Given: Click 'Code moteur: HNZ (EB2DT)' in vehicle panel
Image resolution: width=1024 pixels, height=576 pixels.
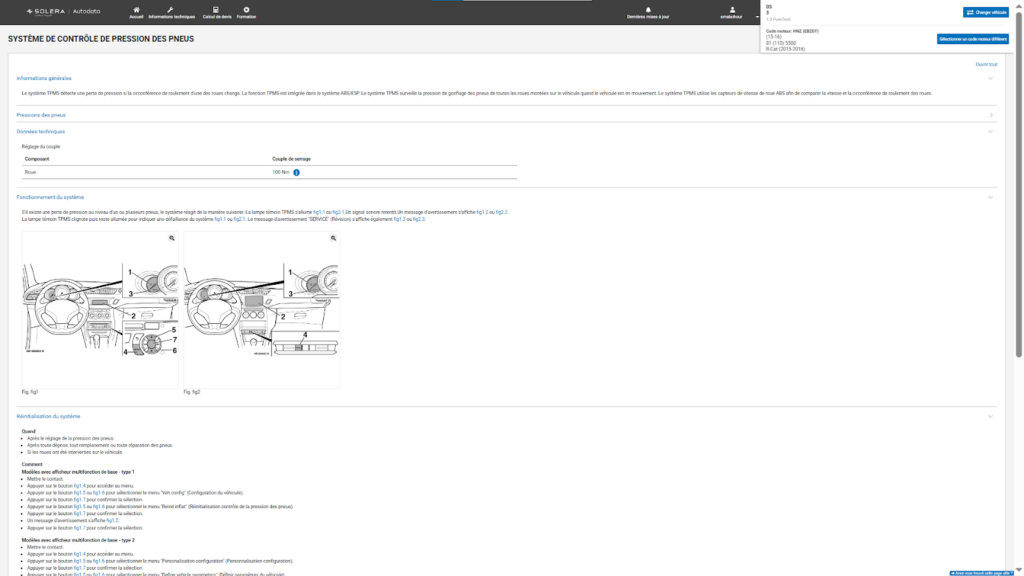Looking at the screenshot, I should coord(792,31).
